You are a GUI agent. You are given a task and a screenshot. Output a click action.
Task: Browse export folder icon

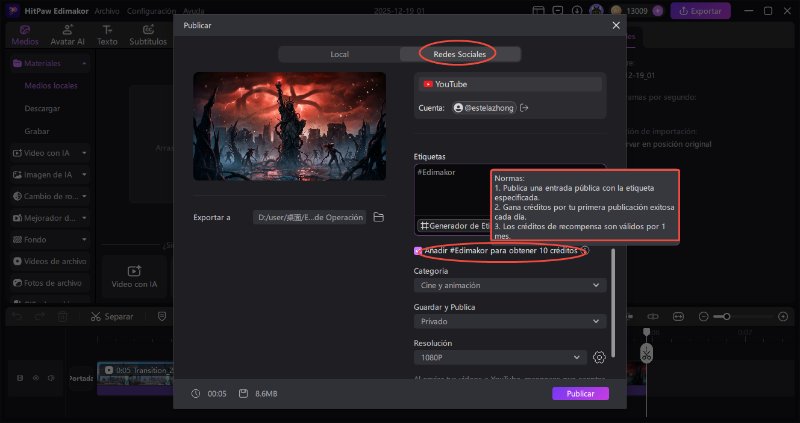(x=379, y=217)
